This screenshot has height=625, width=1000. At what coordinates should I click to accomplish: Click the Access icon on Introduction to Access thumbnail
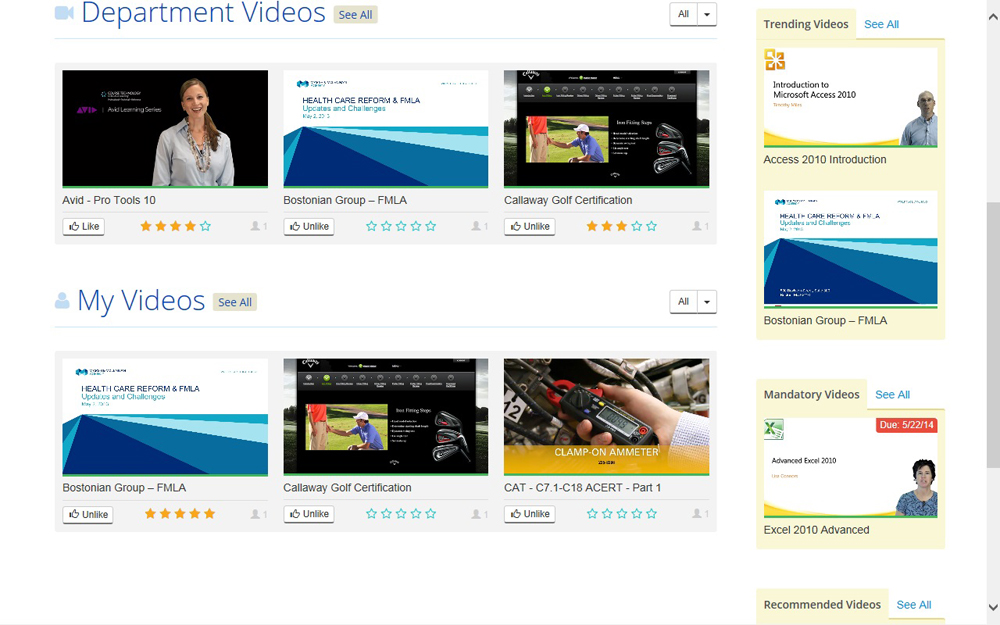pos(774,60)
